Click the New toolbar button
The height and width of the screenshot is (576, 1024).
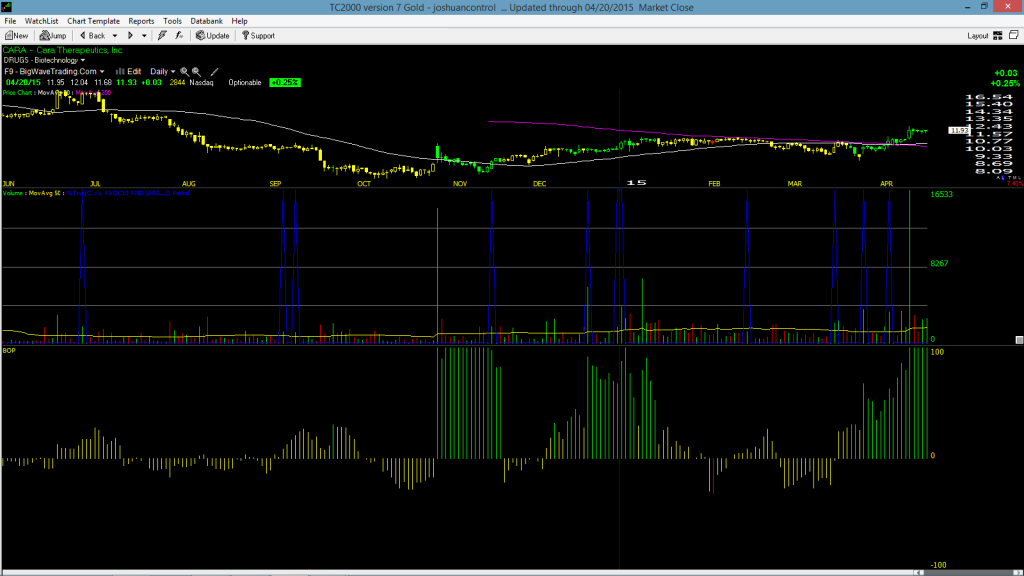click(16, 35)
